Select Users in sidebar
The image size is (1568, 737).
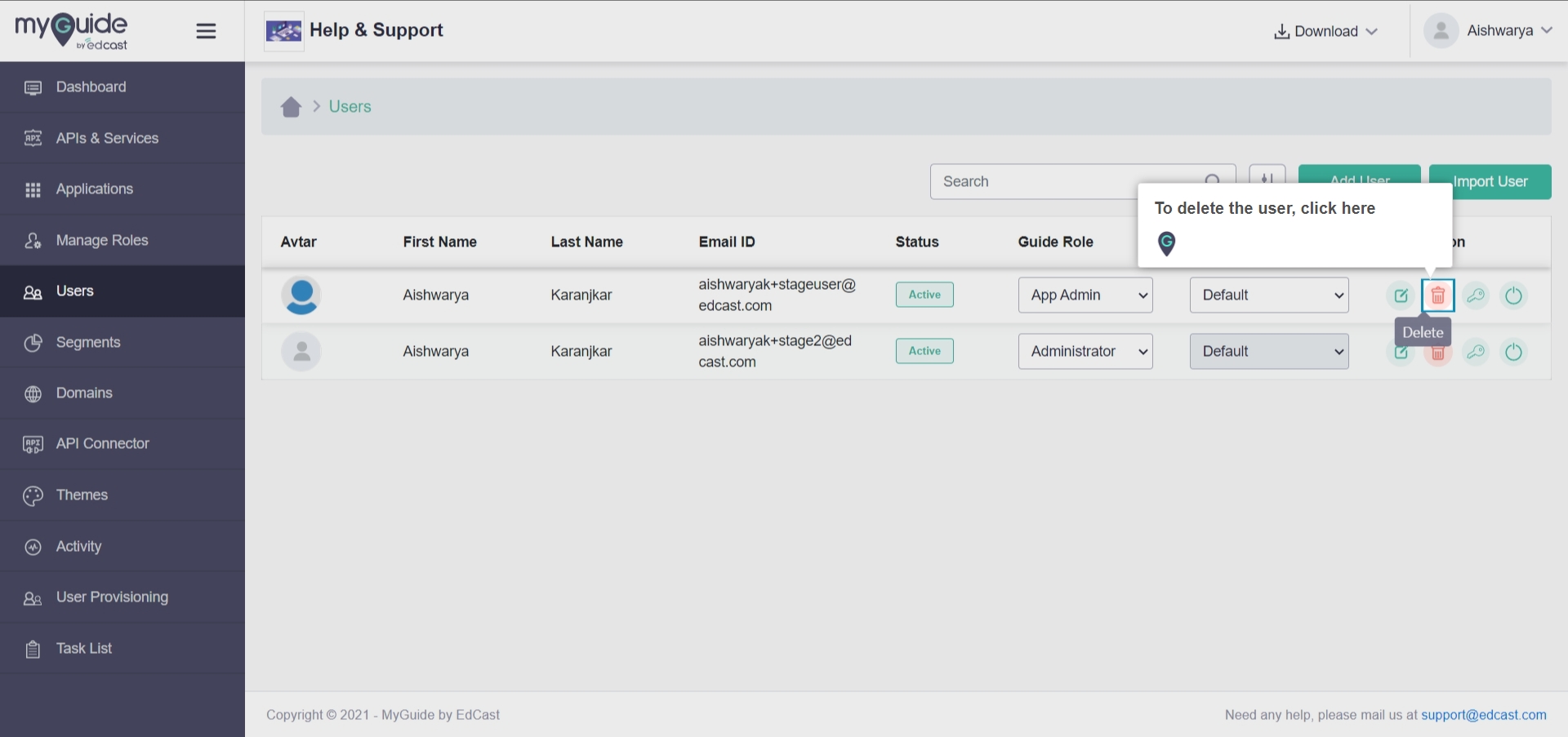(122, 291)
